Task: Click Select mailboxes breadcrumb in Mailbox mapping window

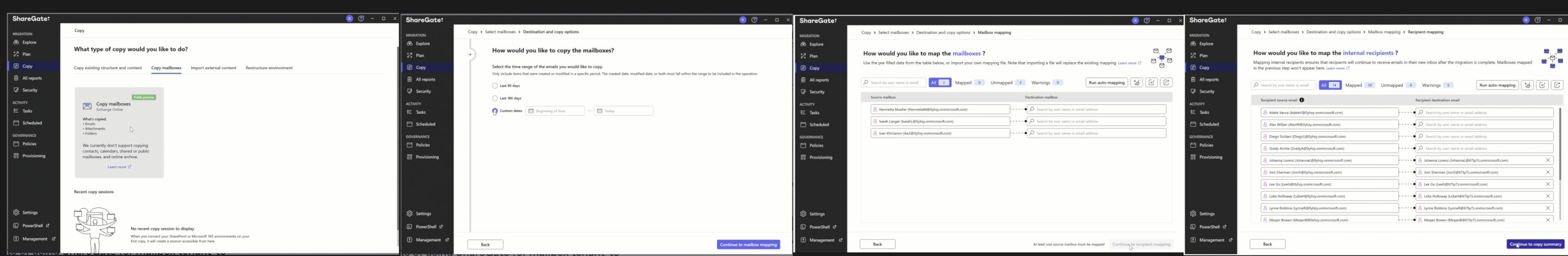Action: pyautogui.click(x=893, y=32)
